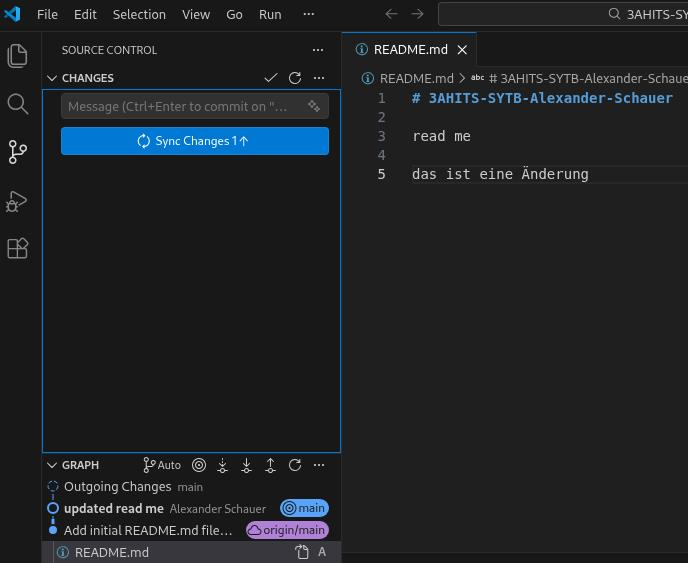Open Run and Debug view
Viewport: 688px width, 563px height.
[17, 201]
